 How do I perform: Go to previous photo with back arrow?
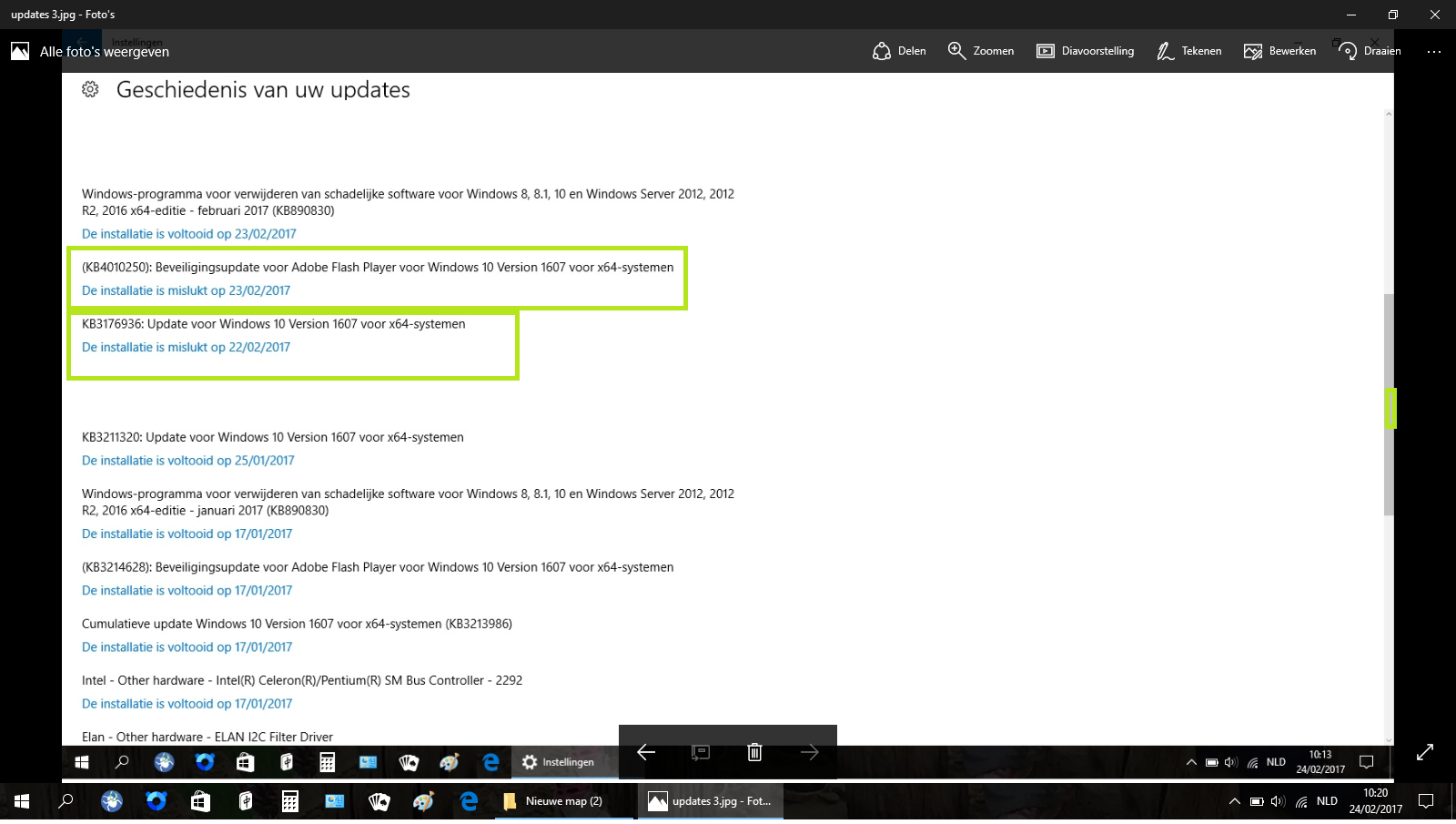pyautogui.click(x=646, y=752)
